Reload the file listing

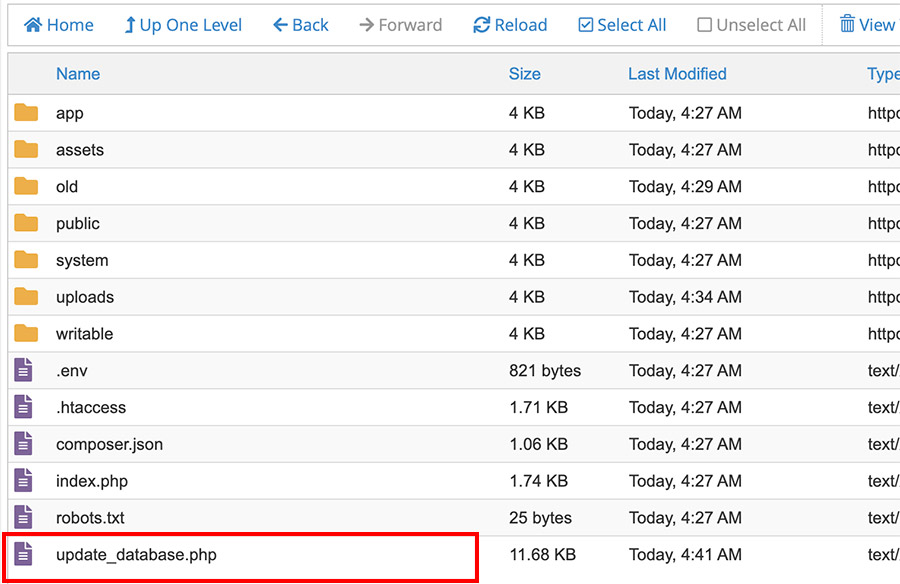510,25
